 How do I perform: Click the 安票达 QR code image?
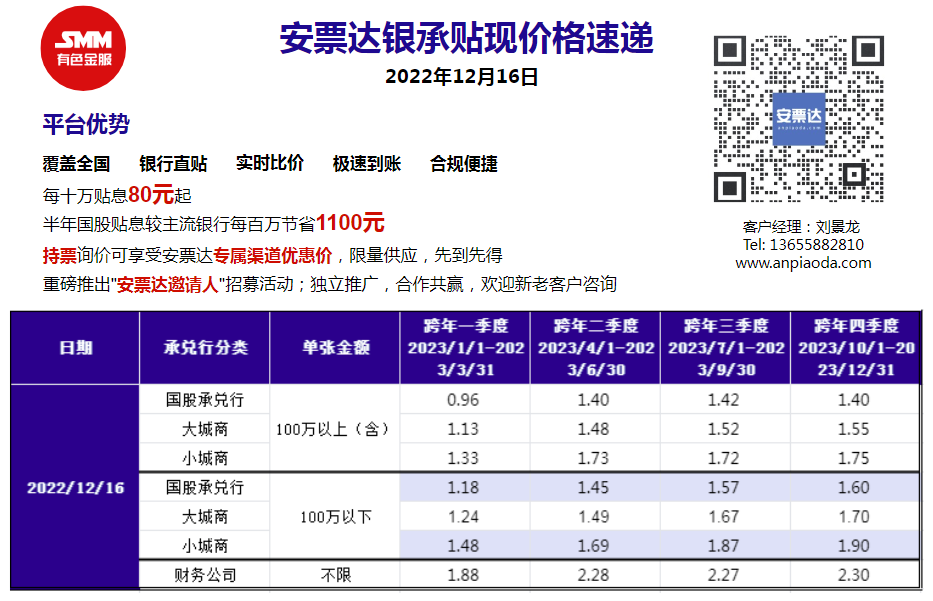click(799, 119)
